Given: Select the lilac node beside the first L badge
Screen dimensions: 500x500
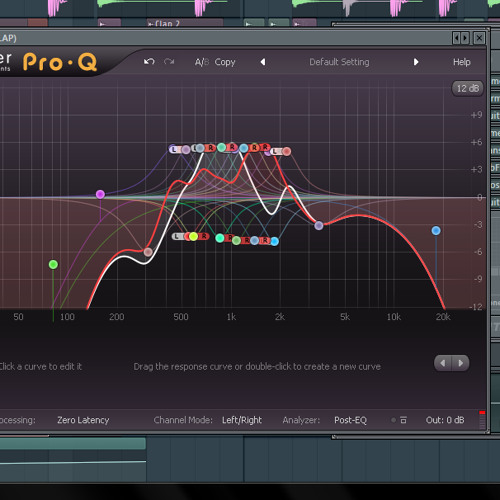Looking at the screenshot, I should point(186,150).
